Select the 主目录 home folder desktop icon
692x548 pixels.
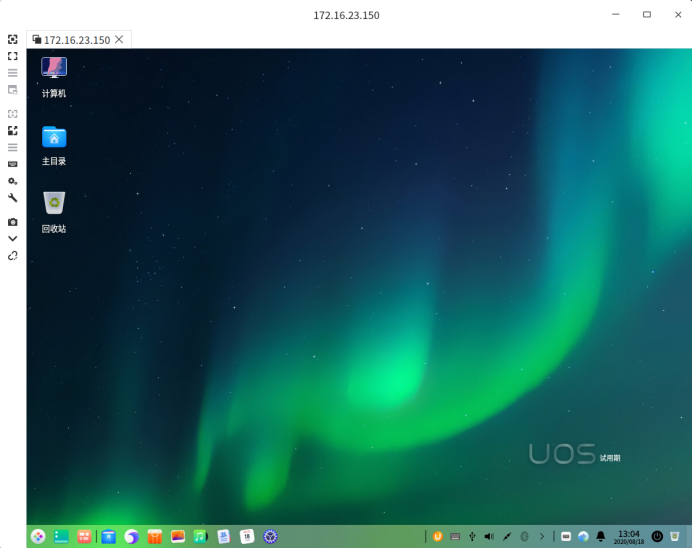54,146
